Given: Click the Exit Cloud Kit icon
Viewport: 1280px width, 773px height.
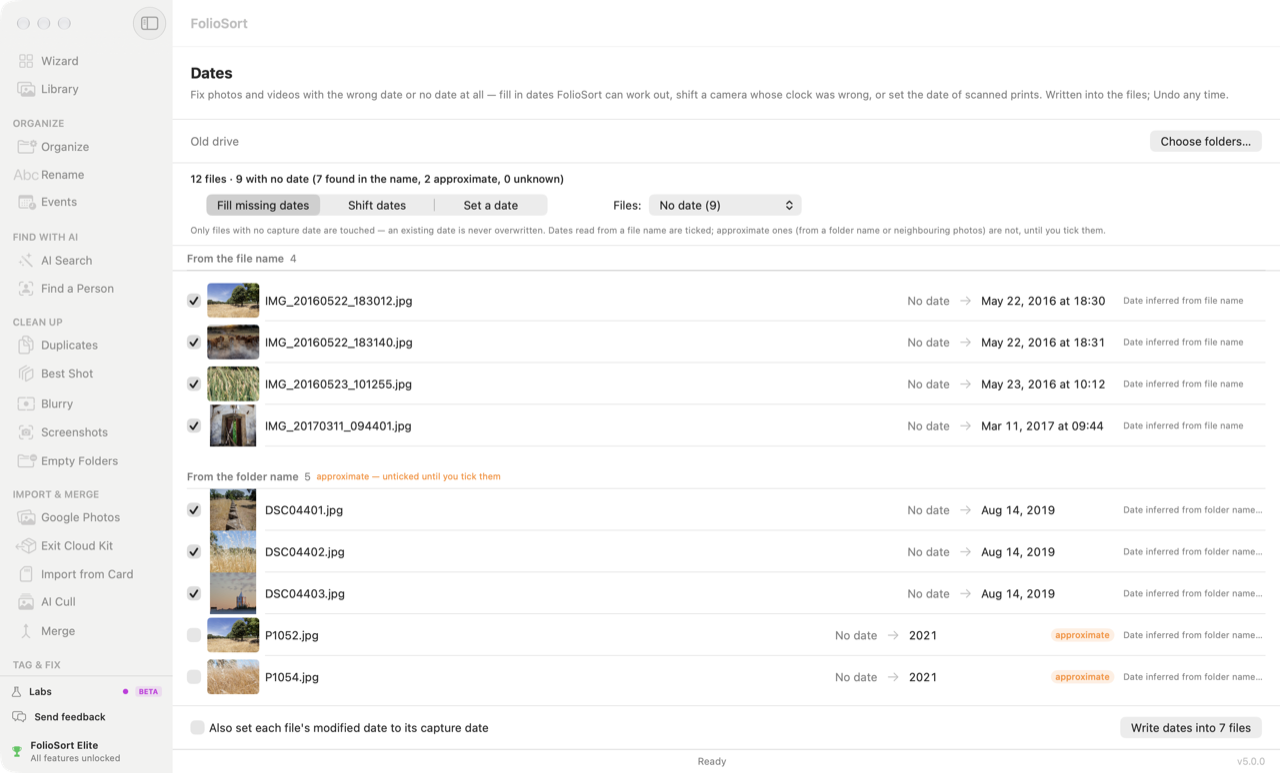Looking at the screenshot, I should 26,546.
